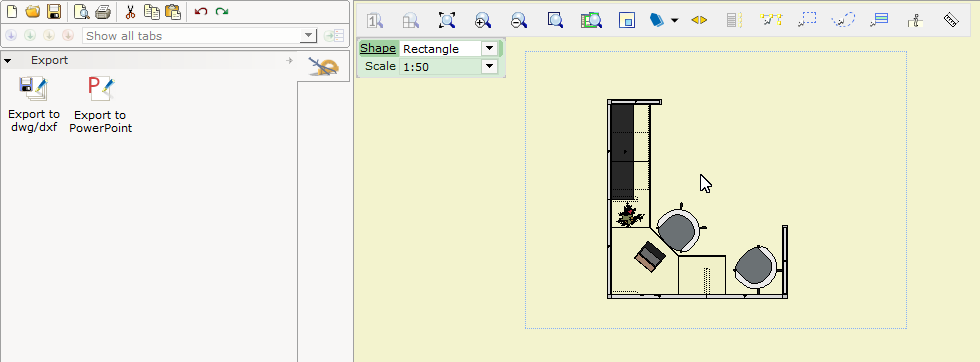
Task: Select the ruler measuring tool
Action: click(x=951, y=20)
